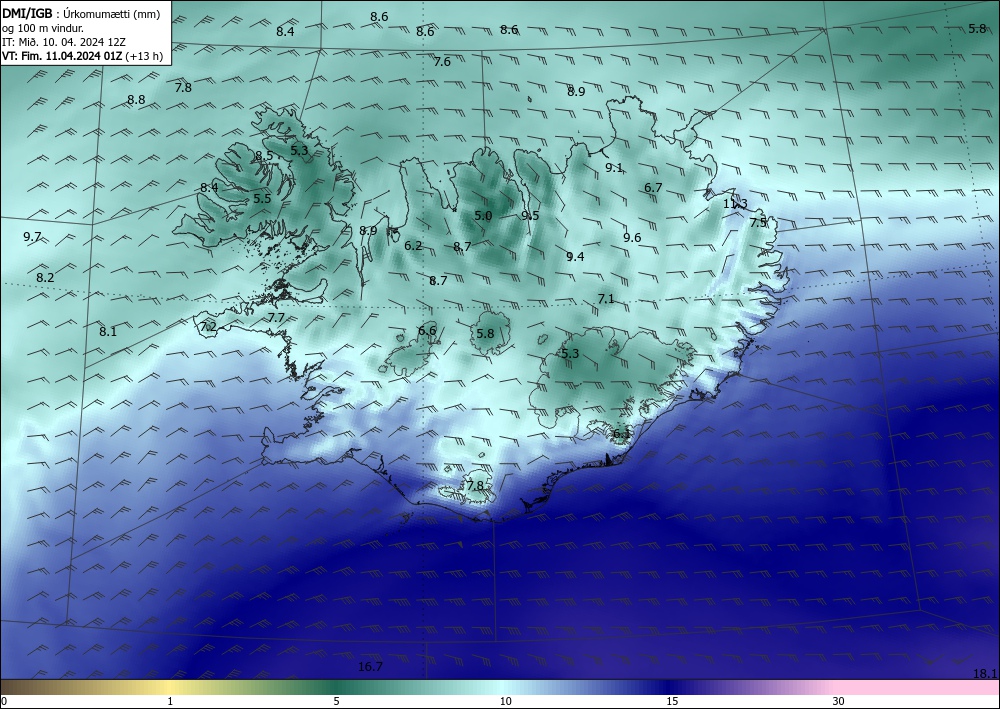The width and height of the screenshot is (1000, 709).
Task: Select the 11.3 value in the east
Action: [735, 204]
